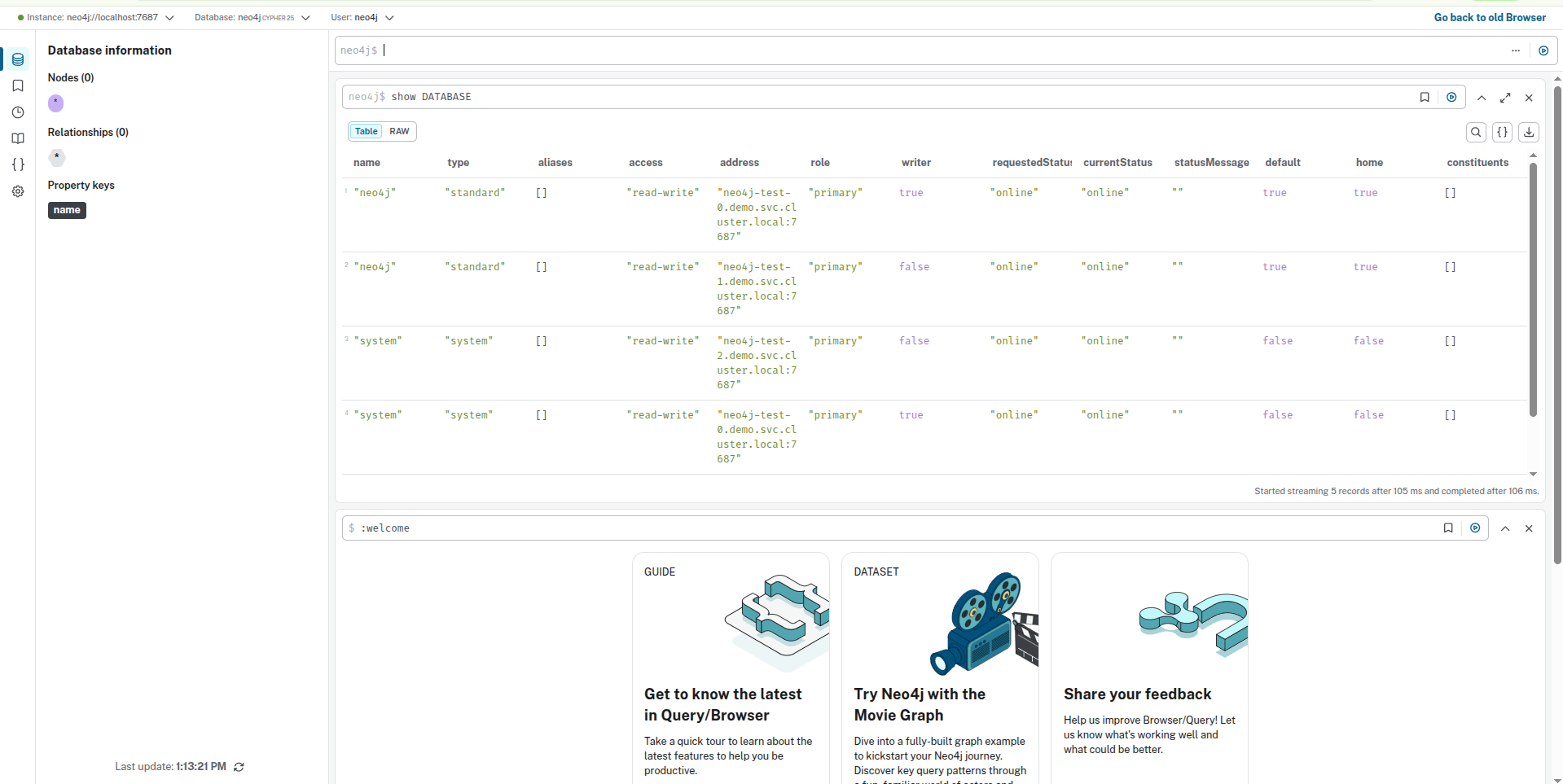Viewport: 1563px width, 784px height.
Task: Open the query history clock icon
Action: pos(18,112)
